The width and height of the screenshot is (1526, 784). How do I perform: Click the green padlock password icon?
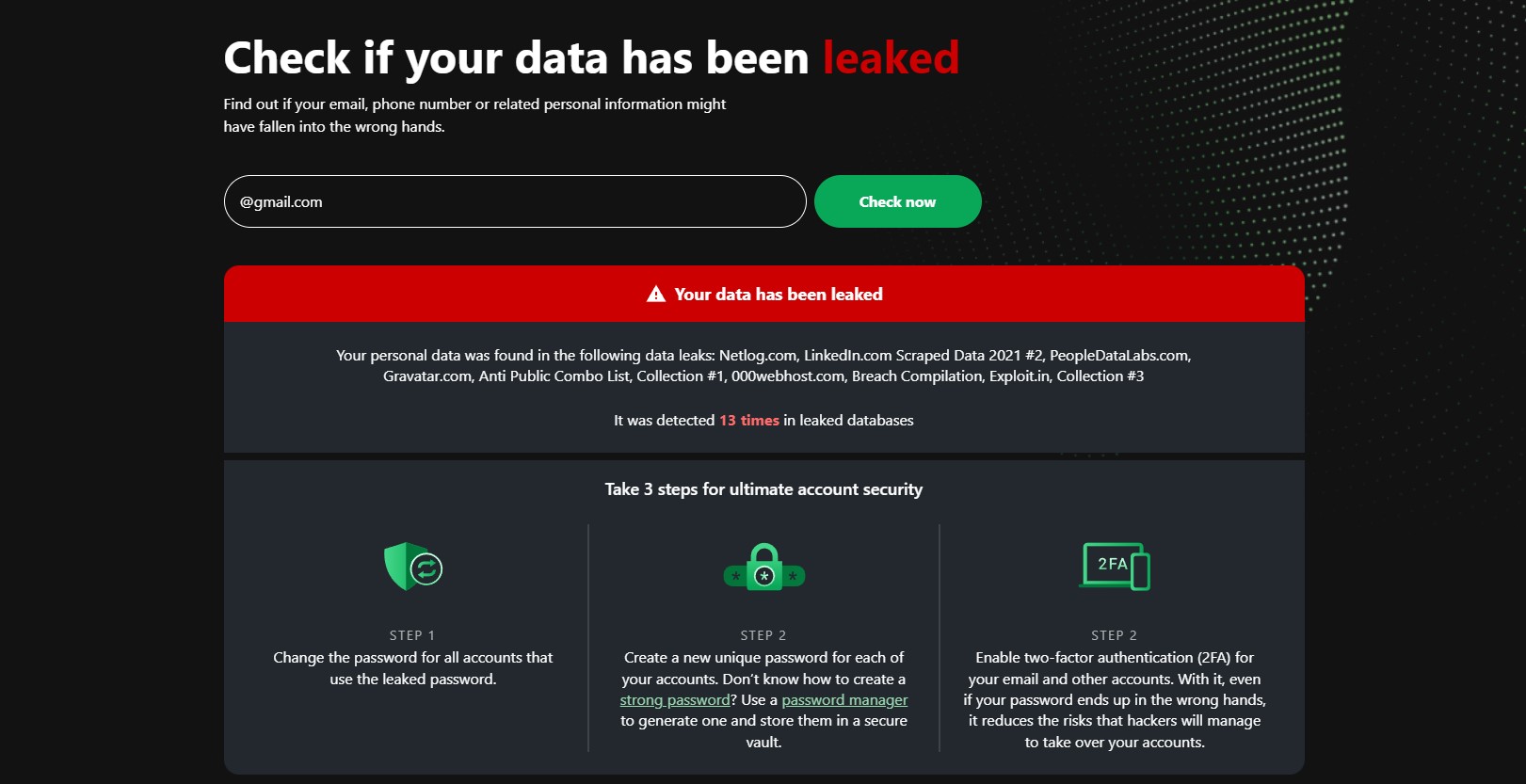point(764,568)
